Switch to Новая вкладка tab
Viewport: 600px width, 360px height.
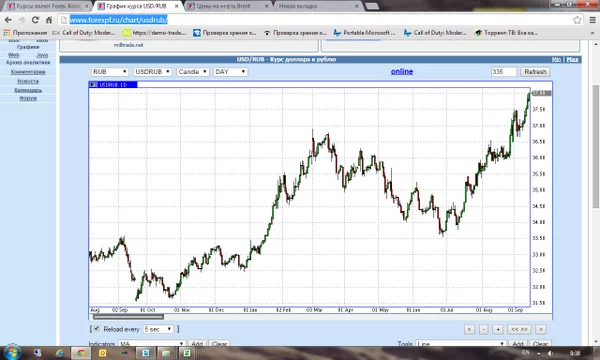[318, 6]
